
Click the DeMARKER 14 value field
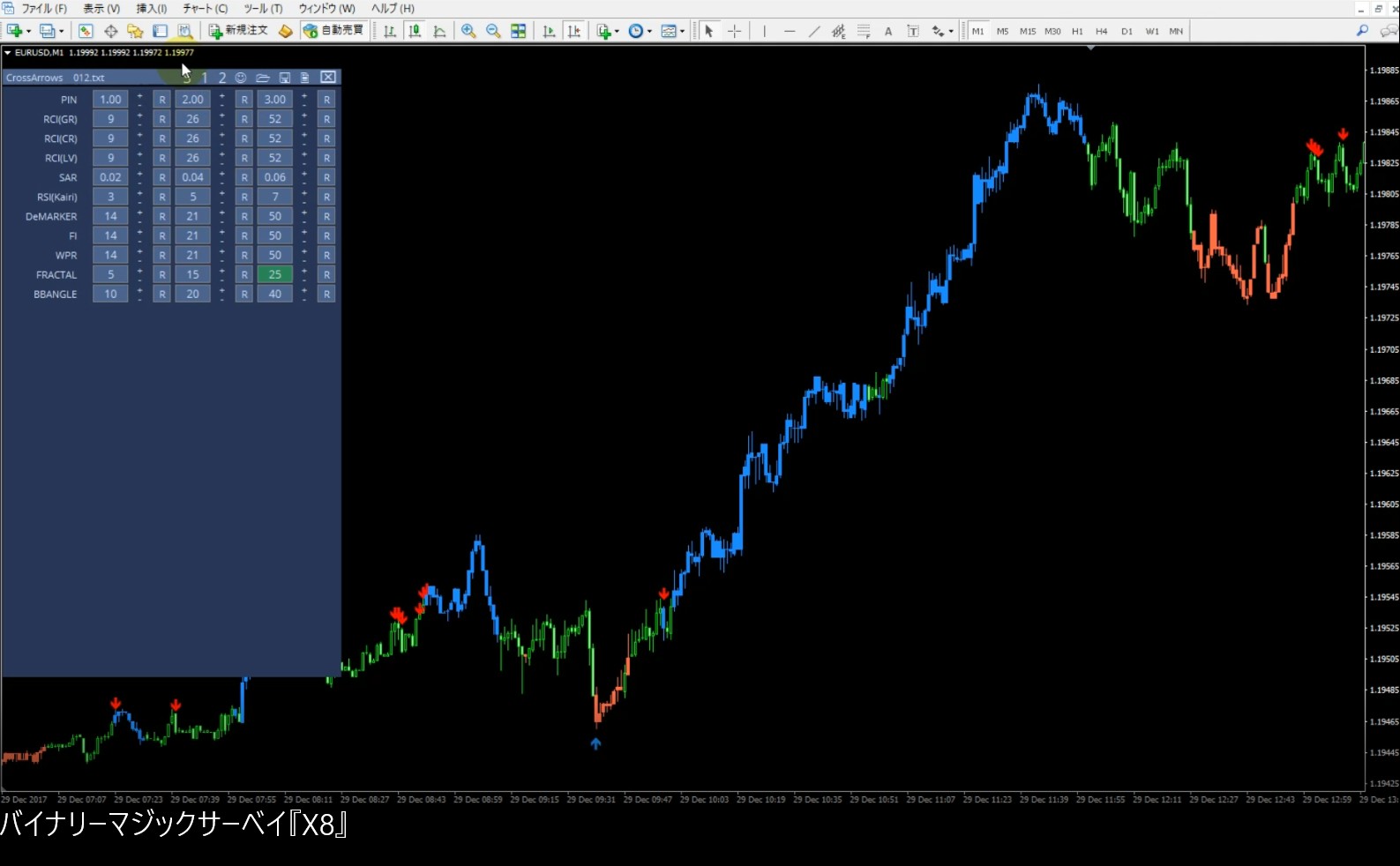coord(110,216)
